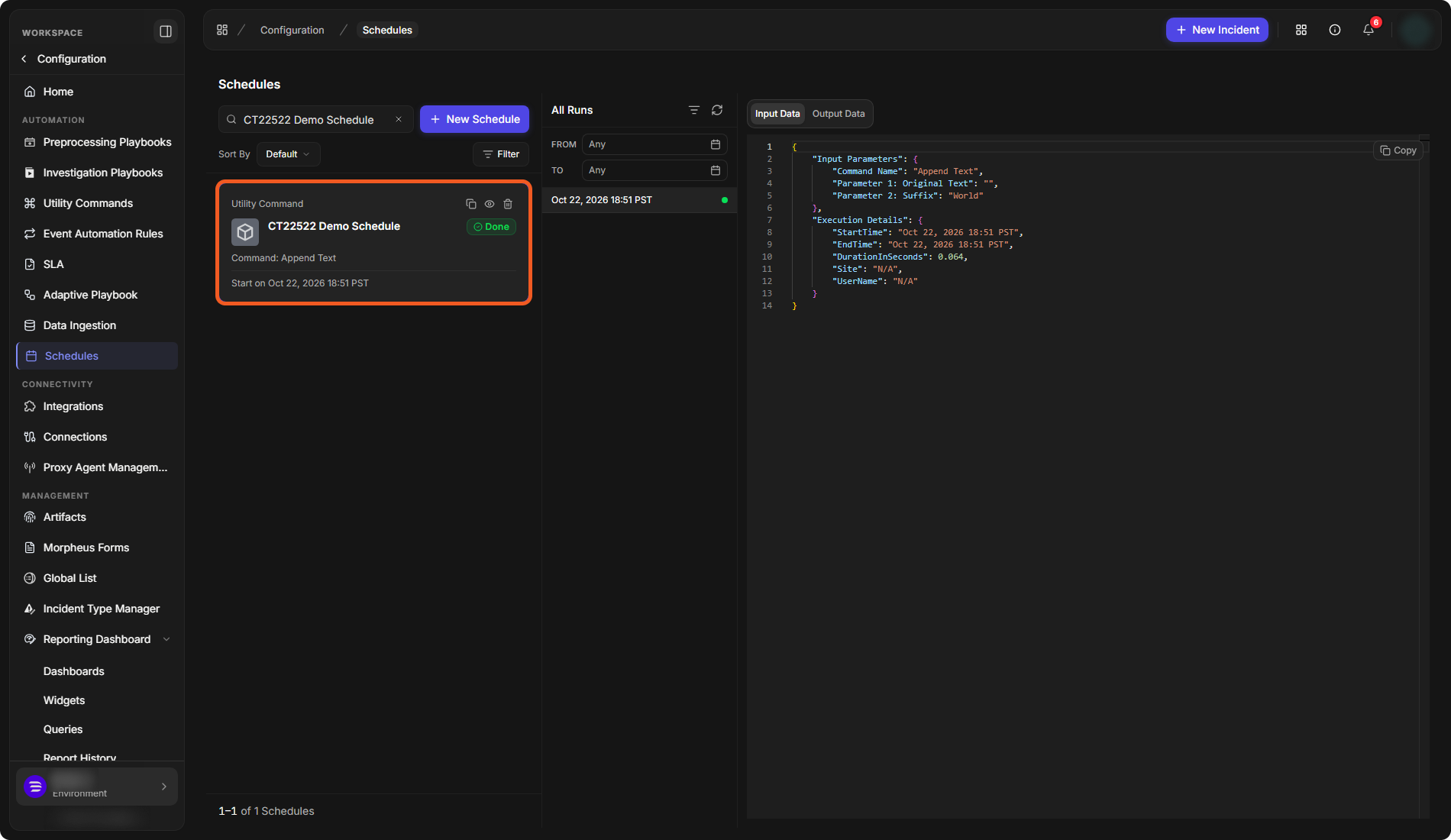Click the cube icon on the schedule card
1451x840 pixels.
(245, 232)
